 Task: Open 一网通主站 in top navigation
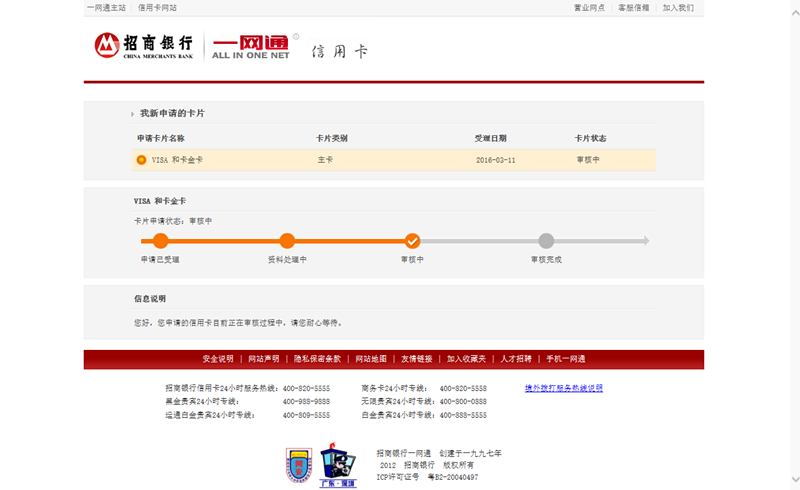(x=106, y=8)
